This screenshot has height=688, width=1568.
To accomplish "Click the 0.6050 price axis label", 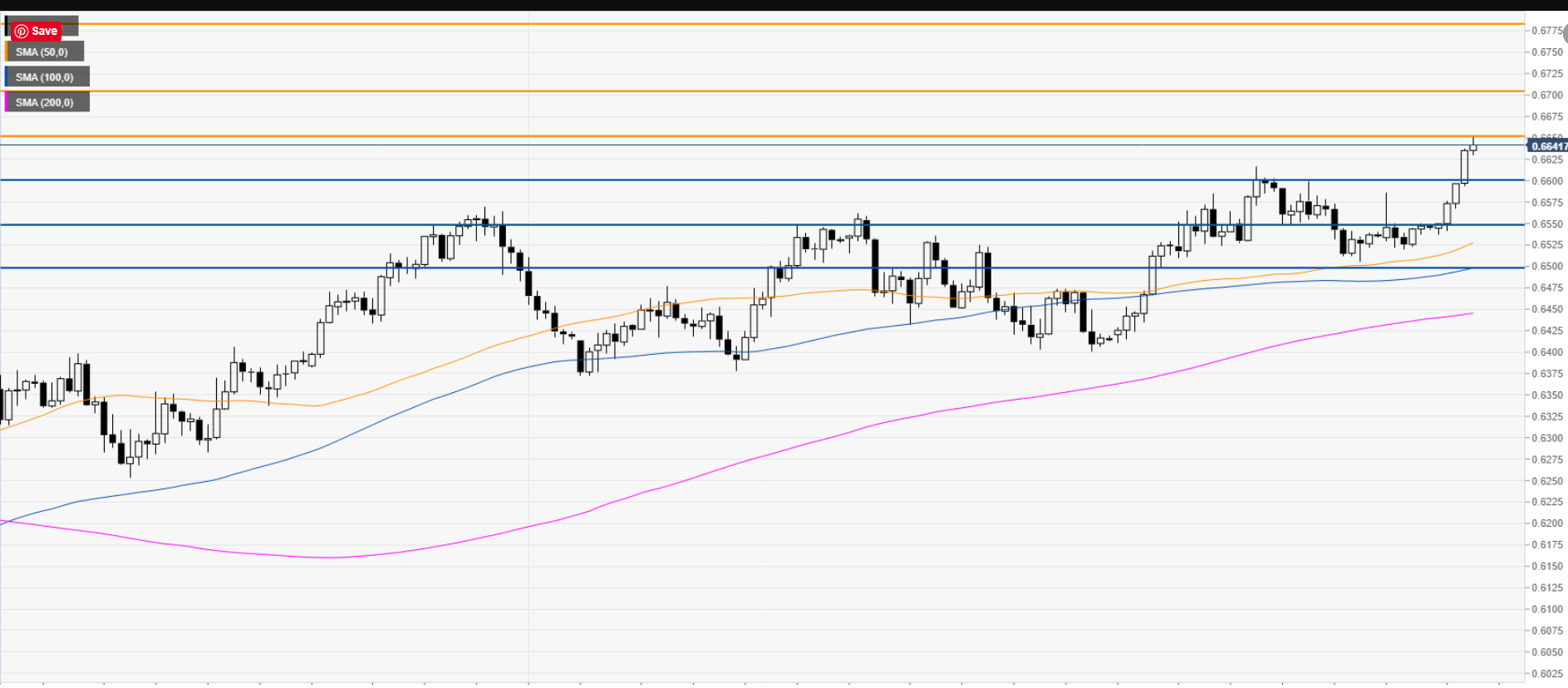I will [x=1547, y=652].
